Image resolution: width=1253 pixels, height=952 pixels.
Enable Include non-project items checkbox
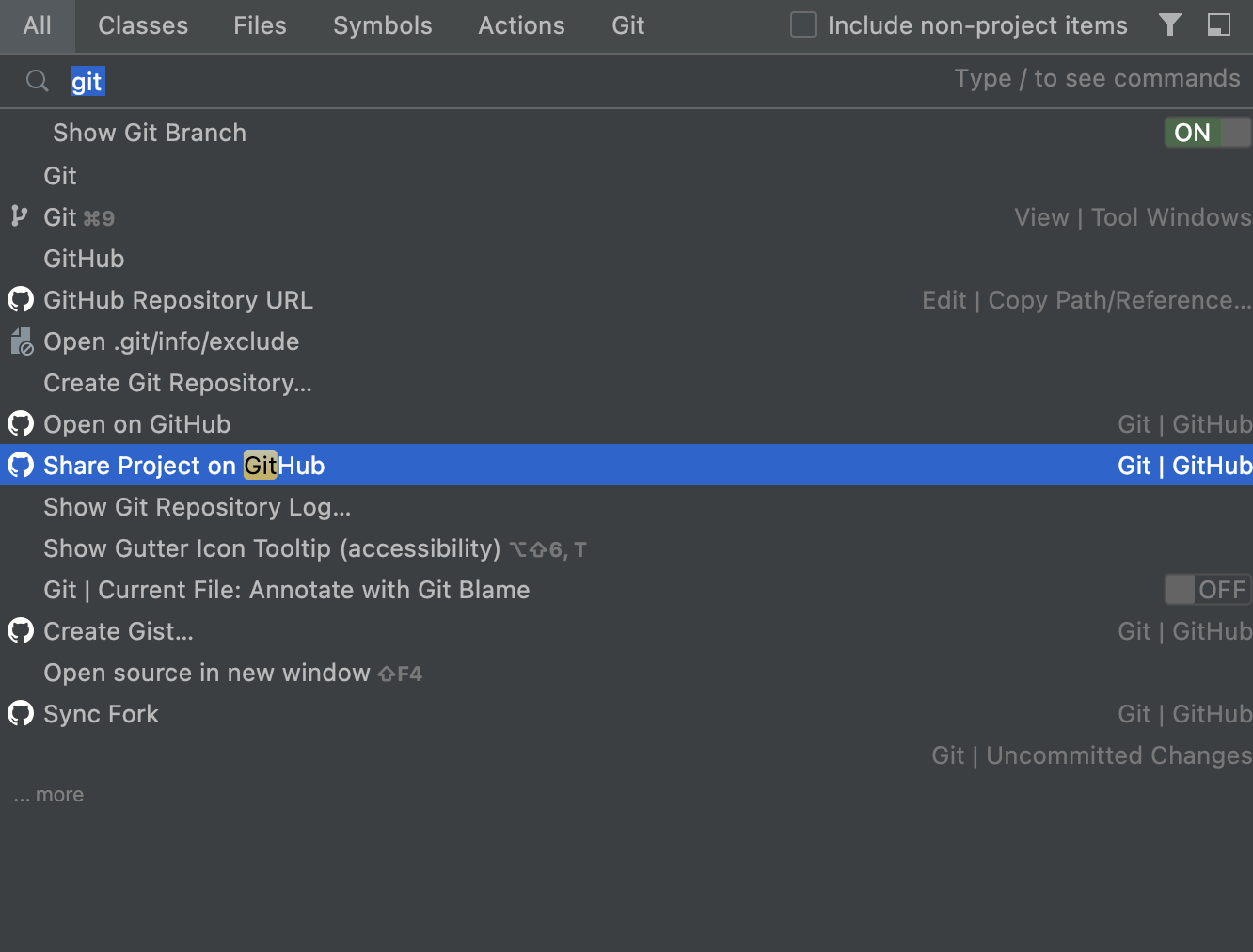[x=803, y=24]
